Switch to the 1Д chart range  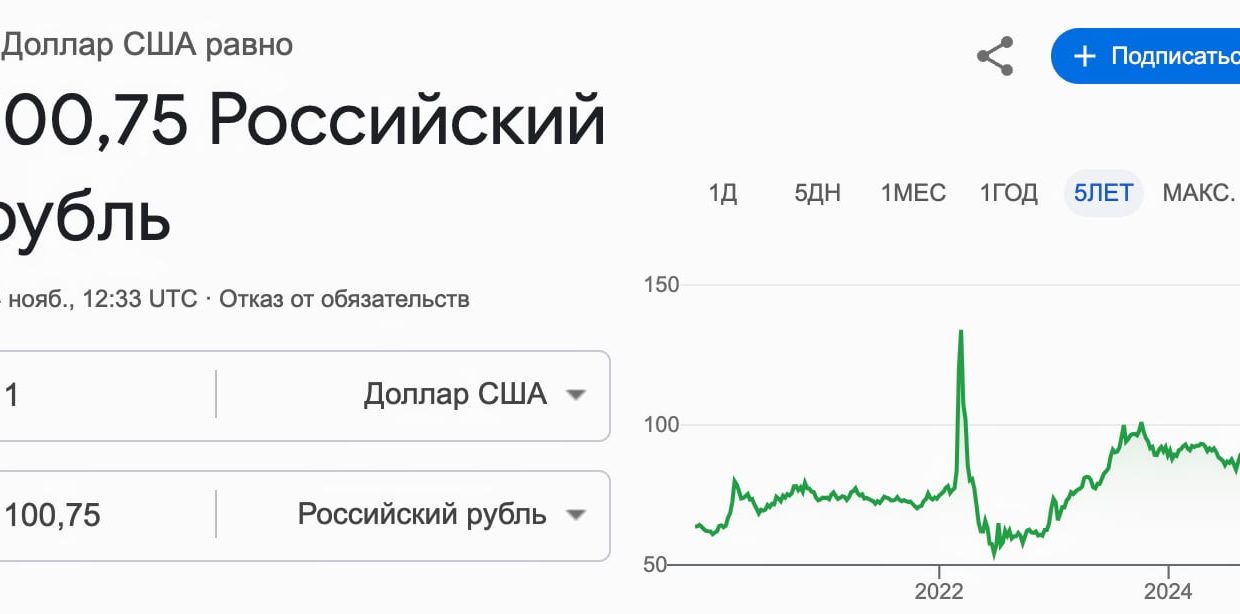click(723, 193)
